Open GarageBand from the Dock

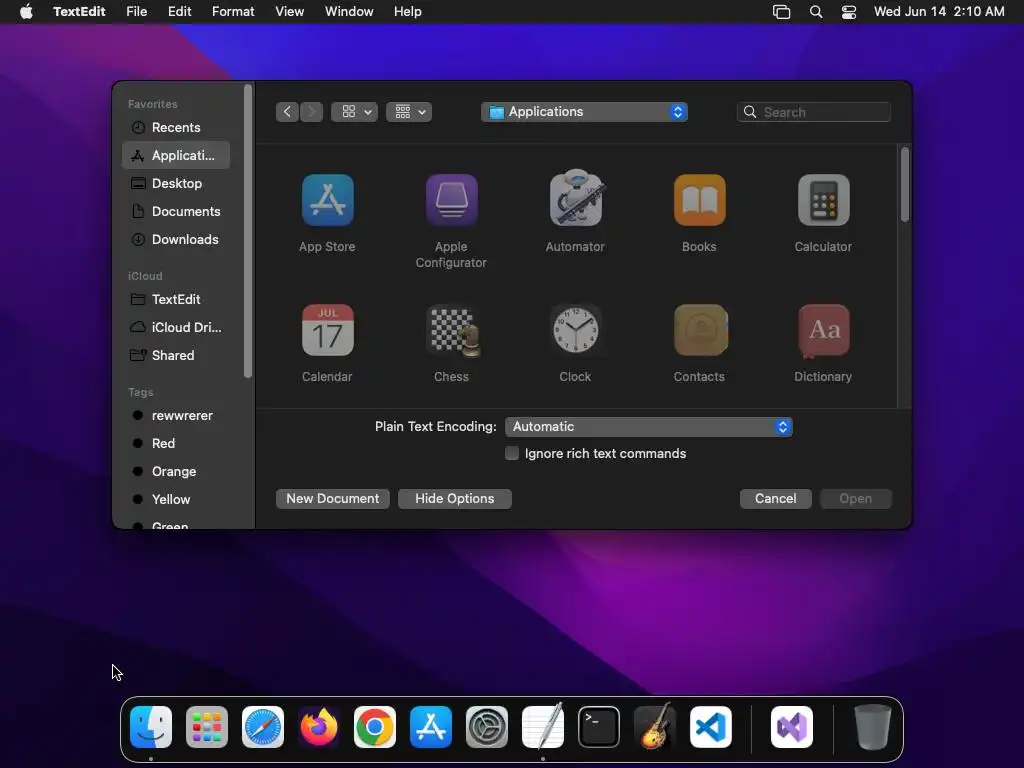655,726
